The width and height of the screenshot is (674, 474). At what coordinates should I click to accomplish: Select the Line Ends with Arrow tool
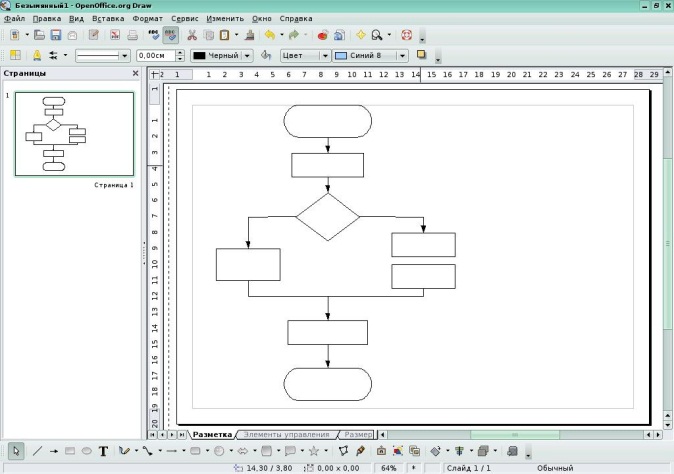(54, 451)
